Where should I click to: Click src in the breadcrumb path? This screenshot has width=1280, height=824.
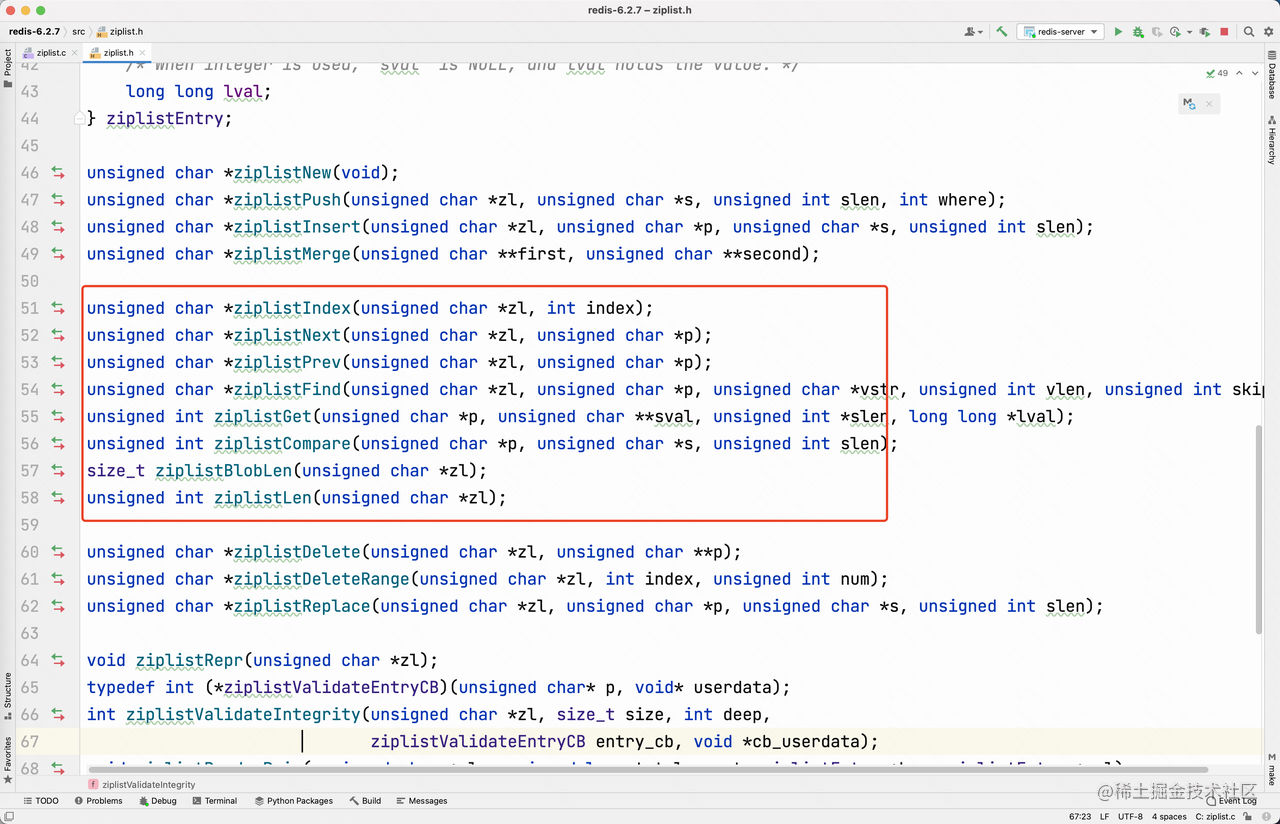click(x=78, y=32)
